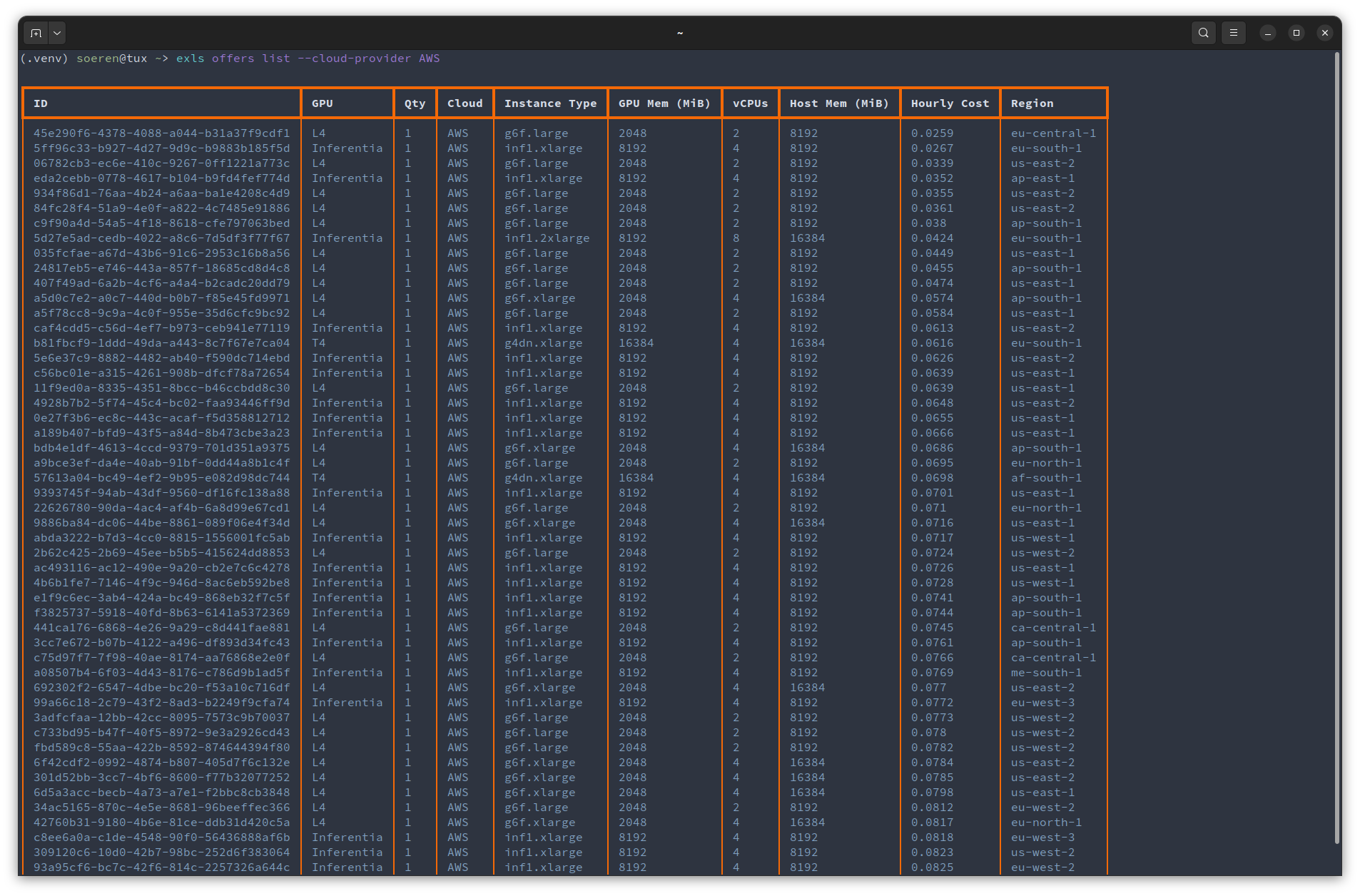Viewport: 1360px width, 896px height.
Task: Select the inf1.2xlarge instance type cell
Action: [x=547, y=238]
